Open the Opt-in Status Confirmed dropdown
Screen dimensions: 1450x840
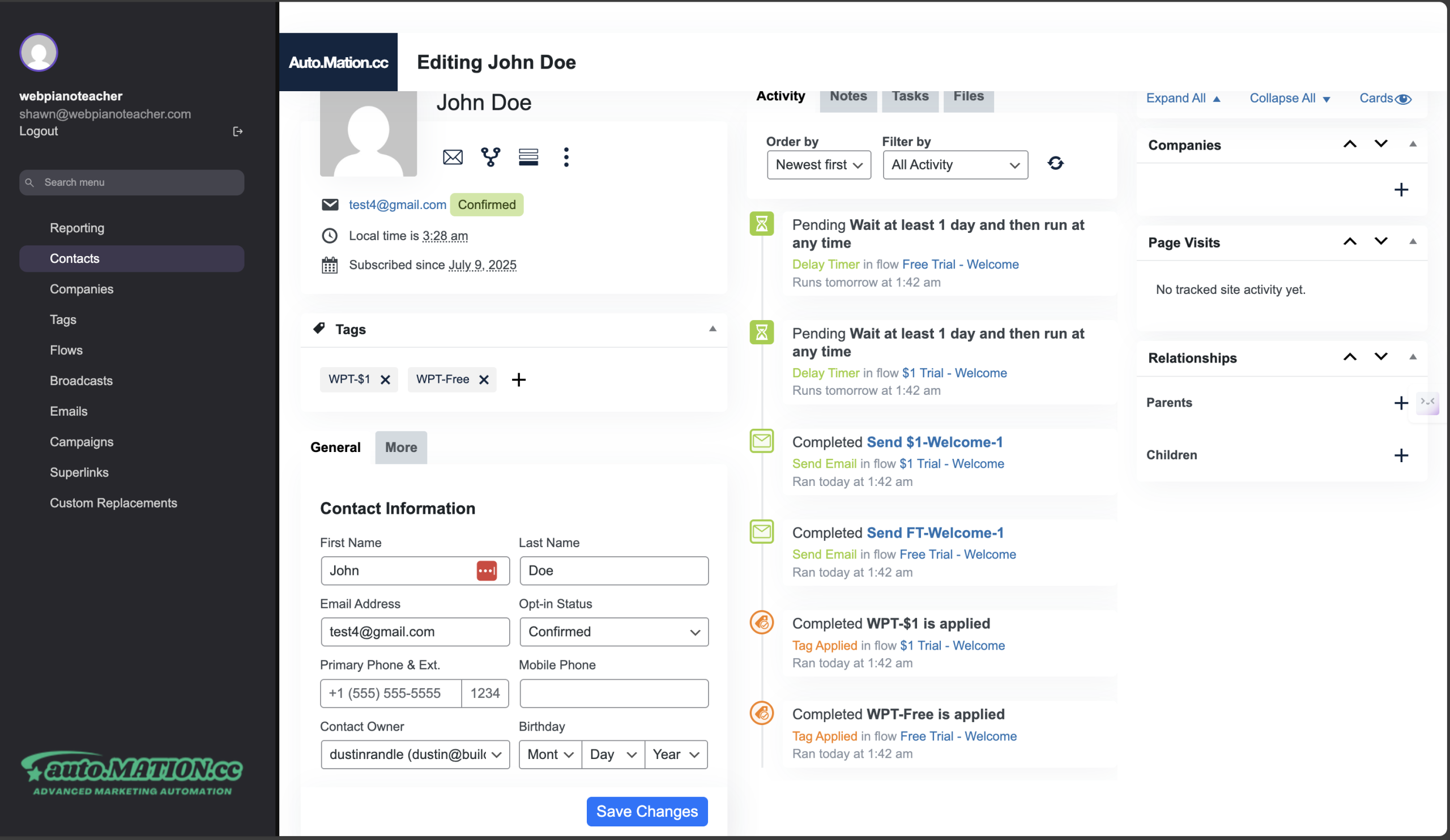pos(613,632)
